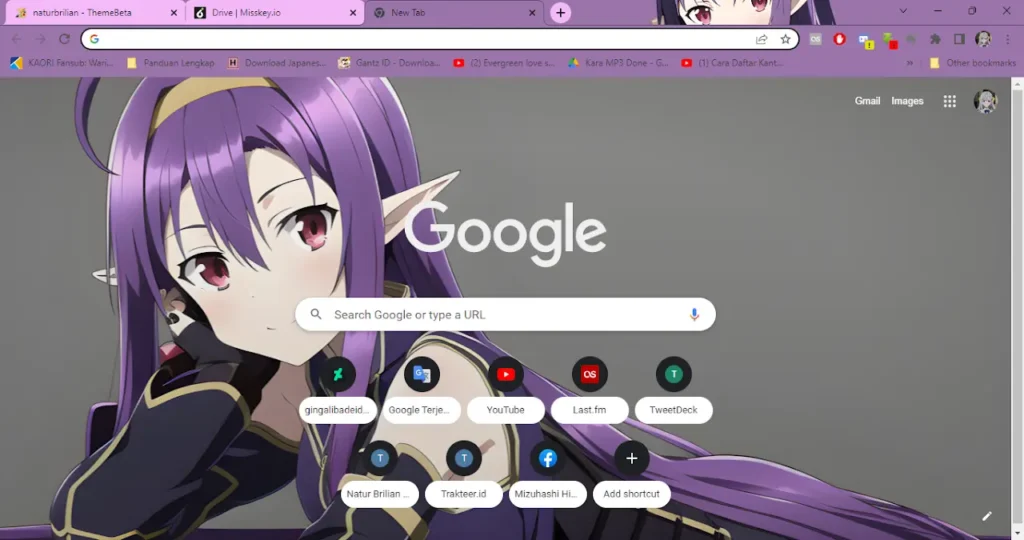Open the Mizuhashi Hi... Facebook shortcut
The width and height of the screenshot is (1024, 540).
547,474
